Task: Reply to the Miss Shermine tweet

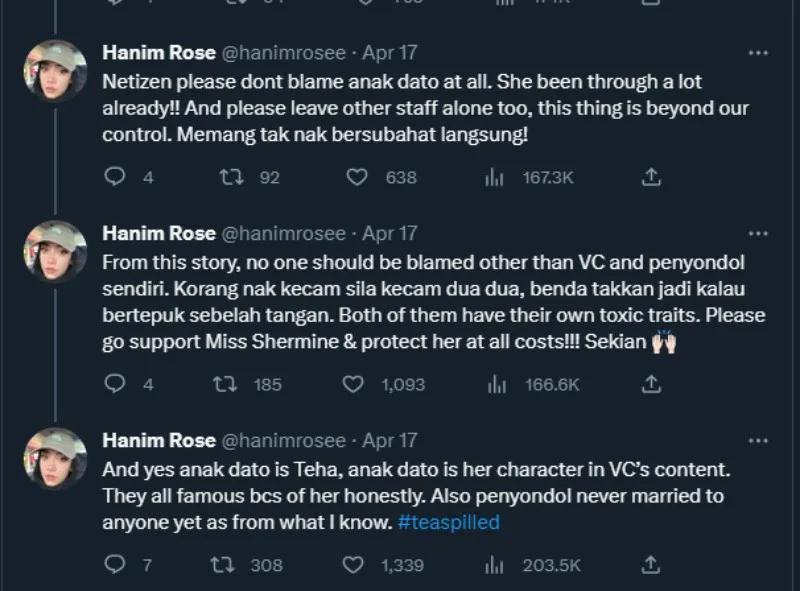Action: [x=116, y=384]
